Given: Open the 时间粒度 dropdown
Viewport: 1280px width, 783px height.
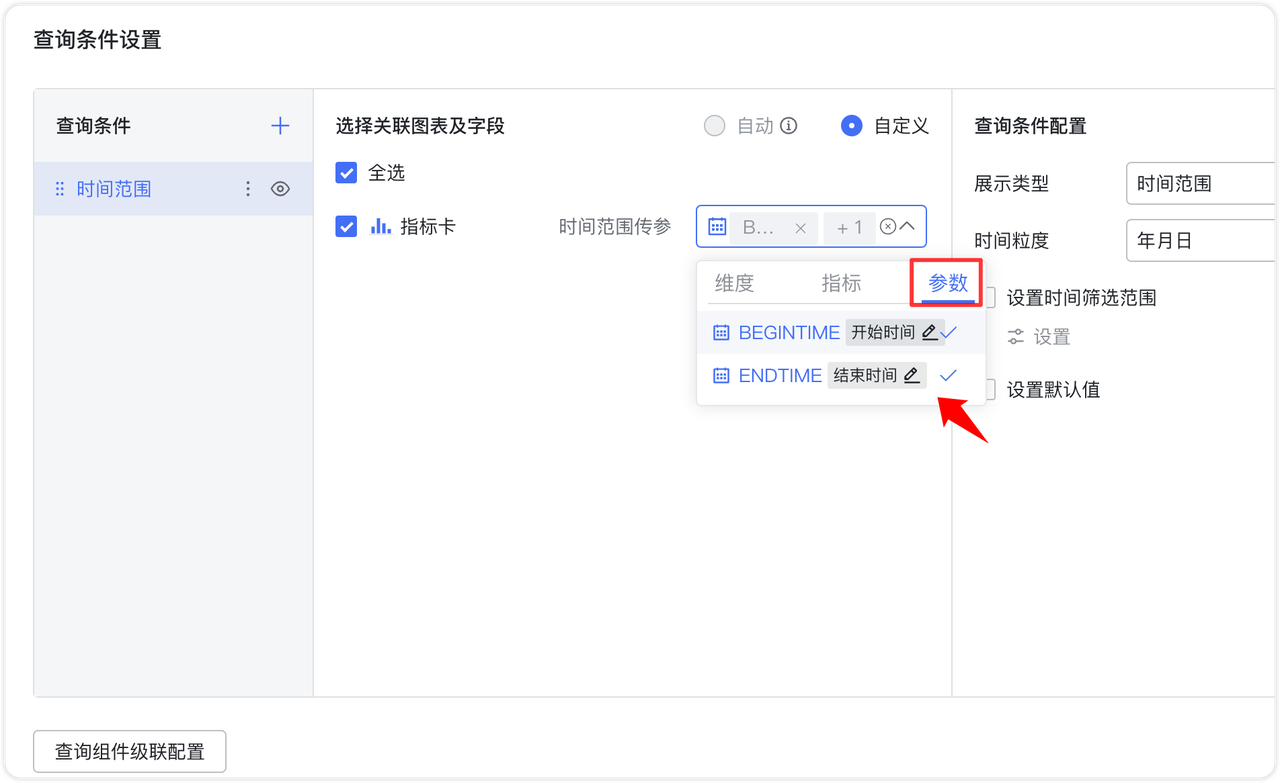Looking at the screenshot, I should point(1201,241).
